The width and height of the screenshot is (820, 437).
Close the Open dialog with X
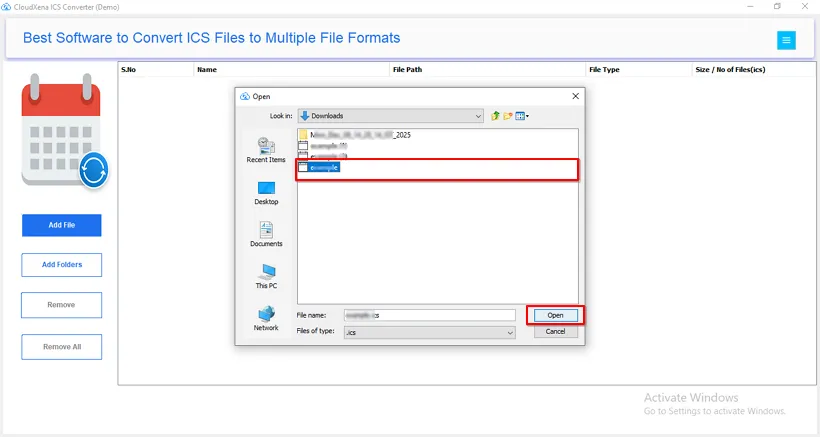[x=575, y=96]
